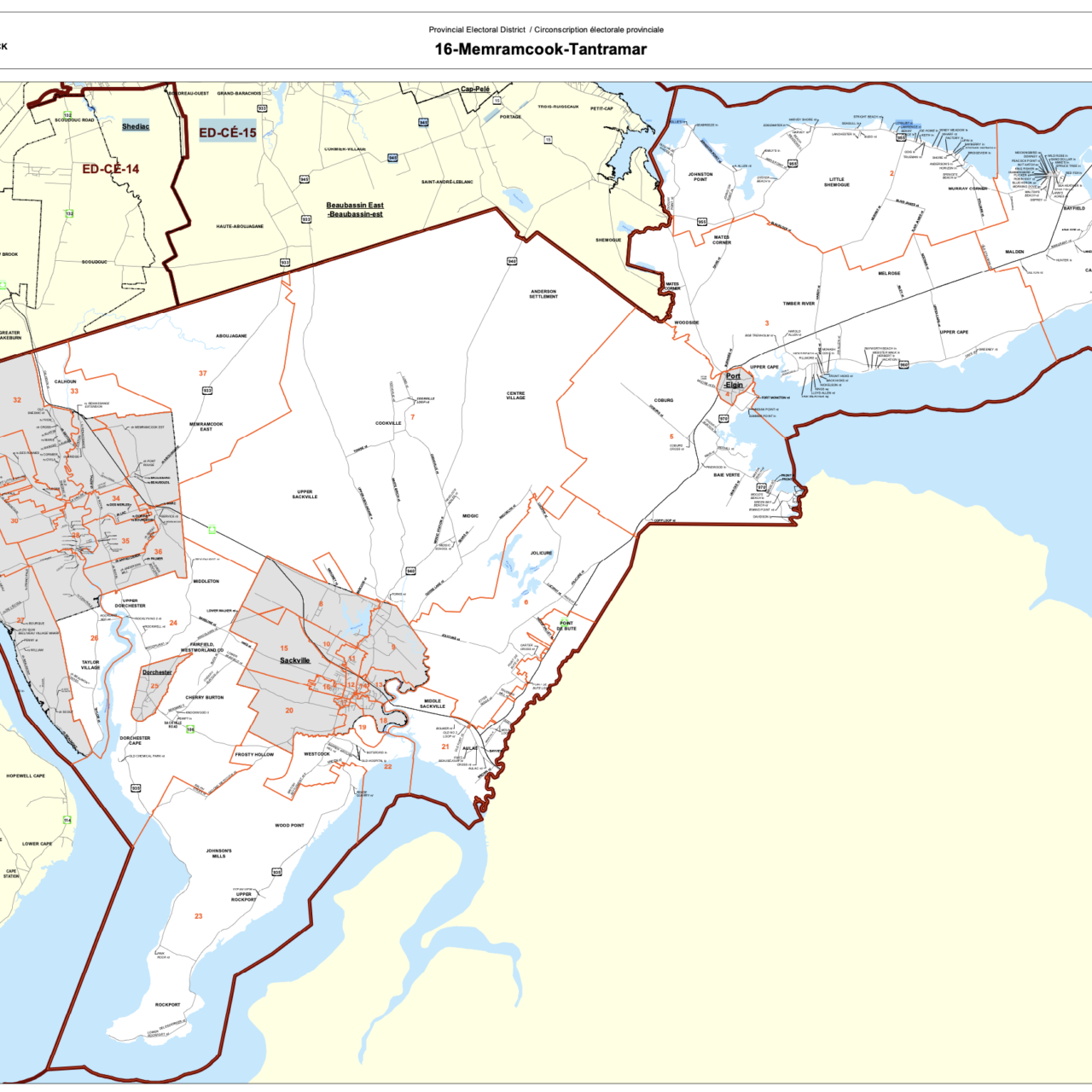Screen dimensions: 1092x1092
Task: Click polling division number 37
Action: (x=203, y=374)
